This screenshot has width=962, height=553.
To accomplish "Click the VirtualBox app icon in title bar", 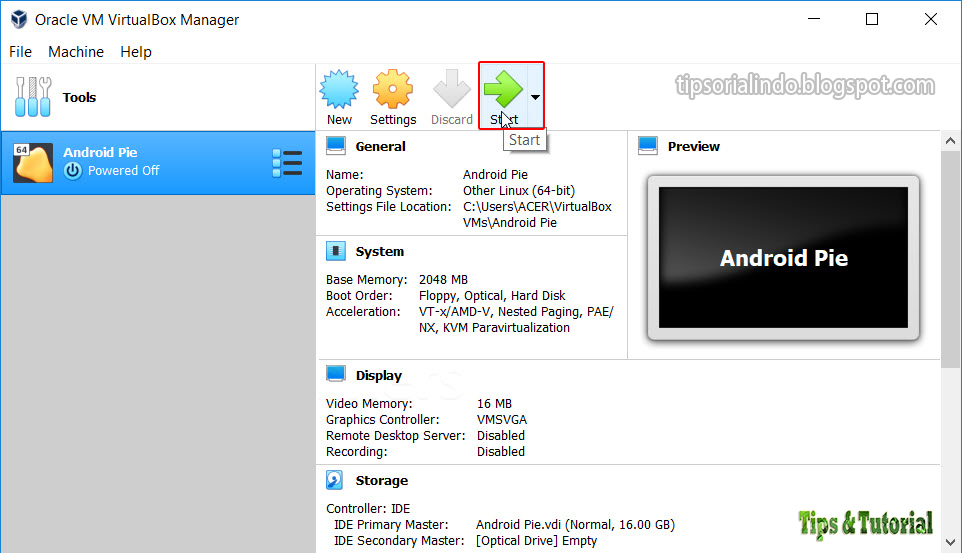I will 19,19.
